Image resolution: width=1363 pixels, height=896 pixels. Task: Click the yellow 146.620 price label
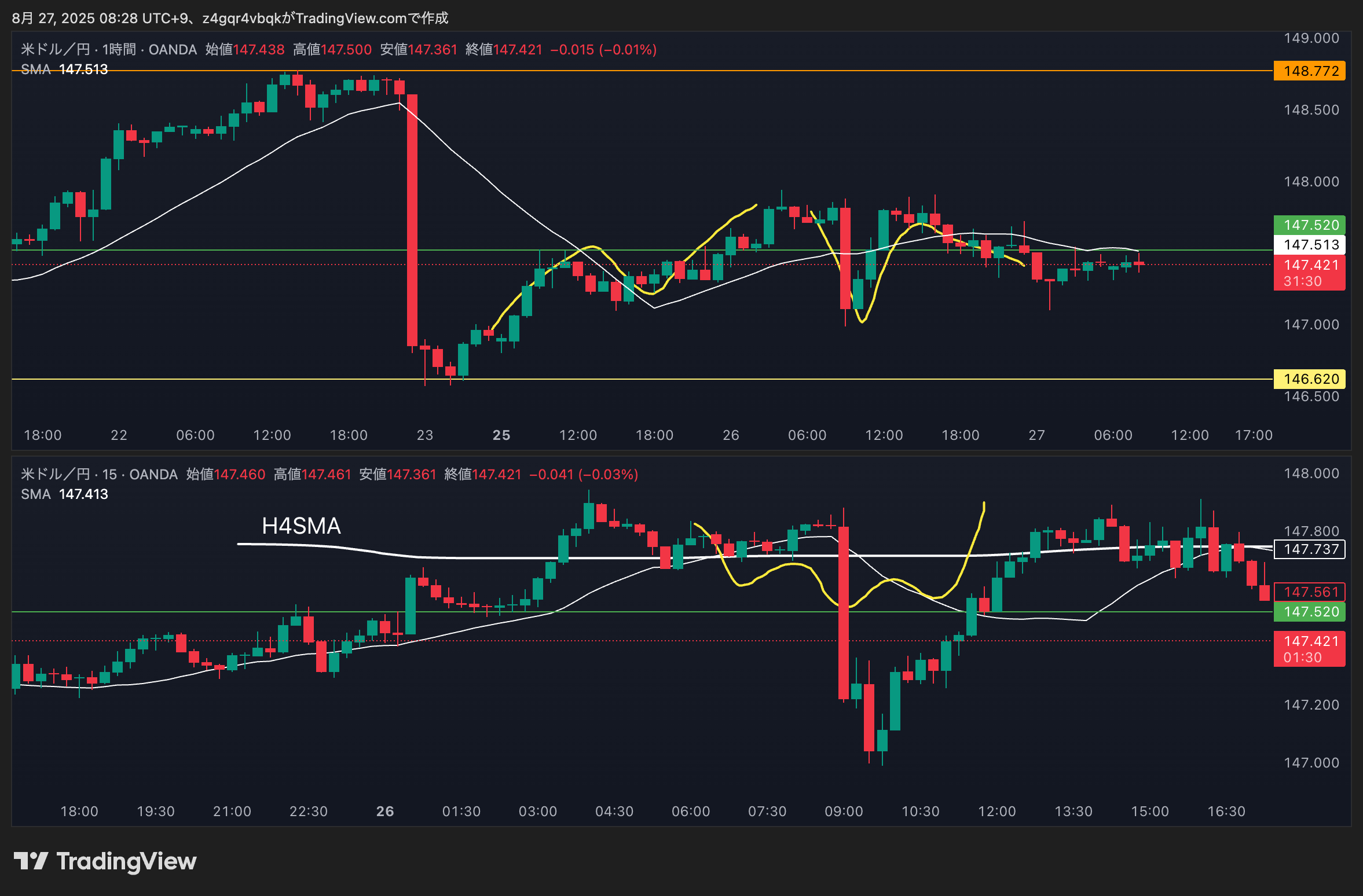click(x=1309, y=379)
